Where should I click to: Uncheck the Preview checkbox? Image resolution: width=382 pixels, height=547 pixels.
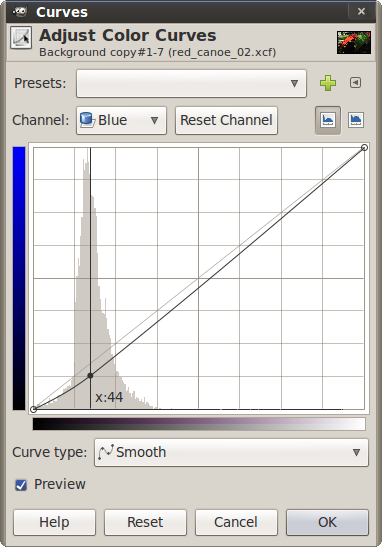21,485
